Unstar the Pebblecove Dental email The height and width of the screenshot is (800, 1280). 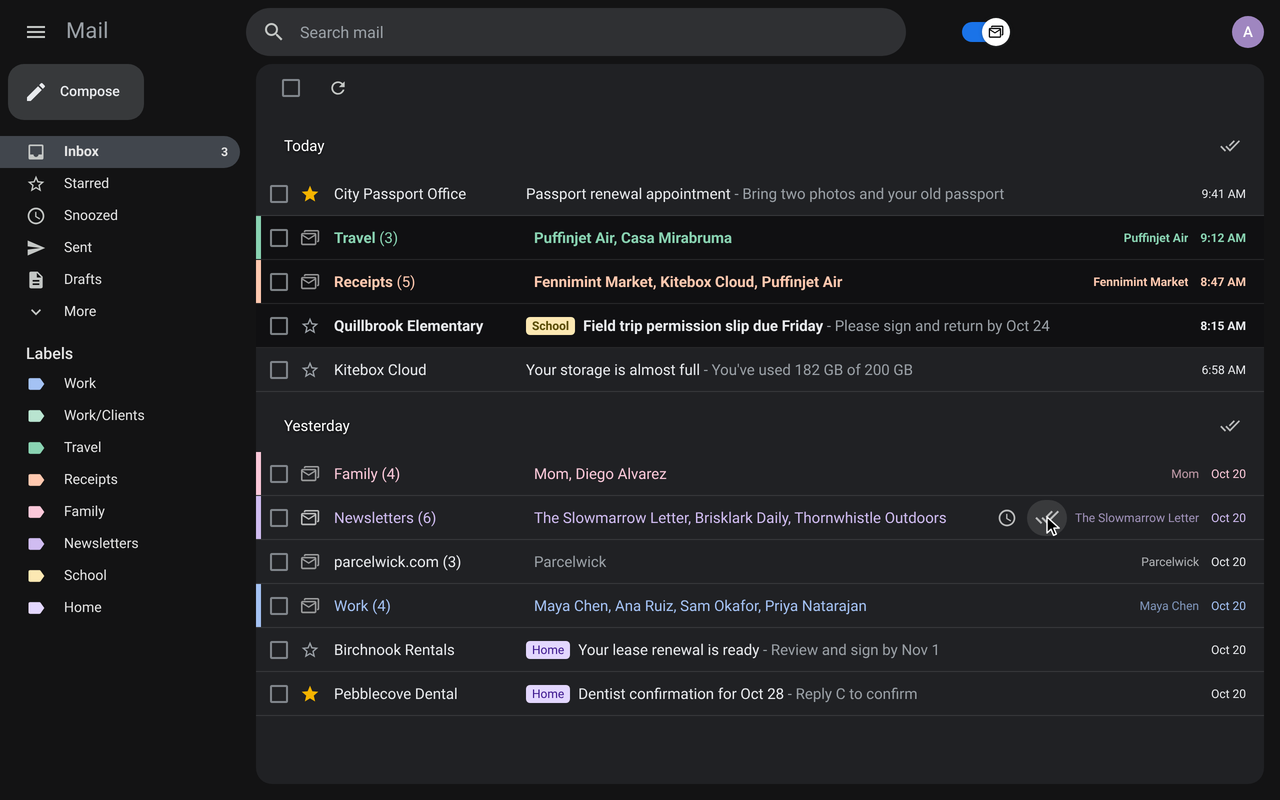coord(310,694)
